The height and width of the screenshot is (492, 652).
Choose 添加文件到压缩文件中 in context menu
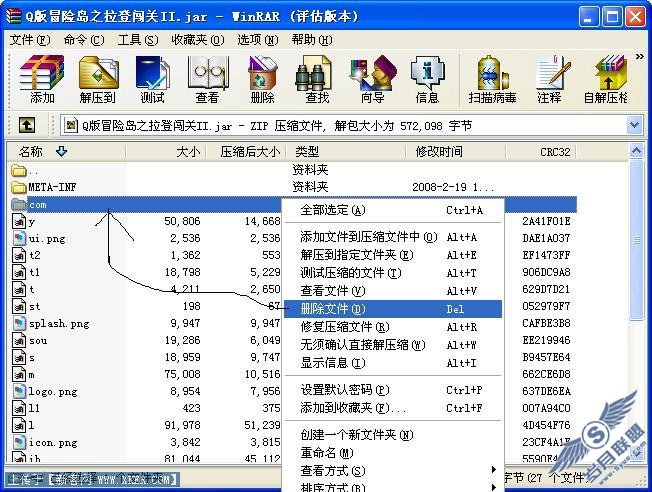[x=393, y=237]
